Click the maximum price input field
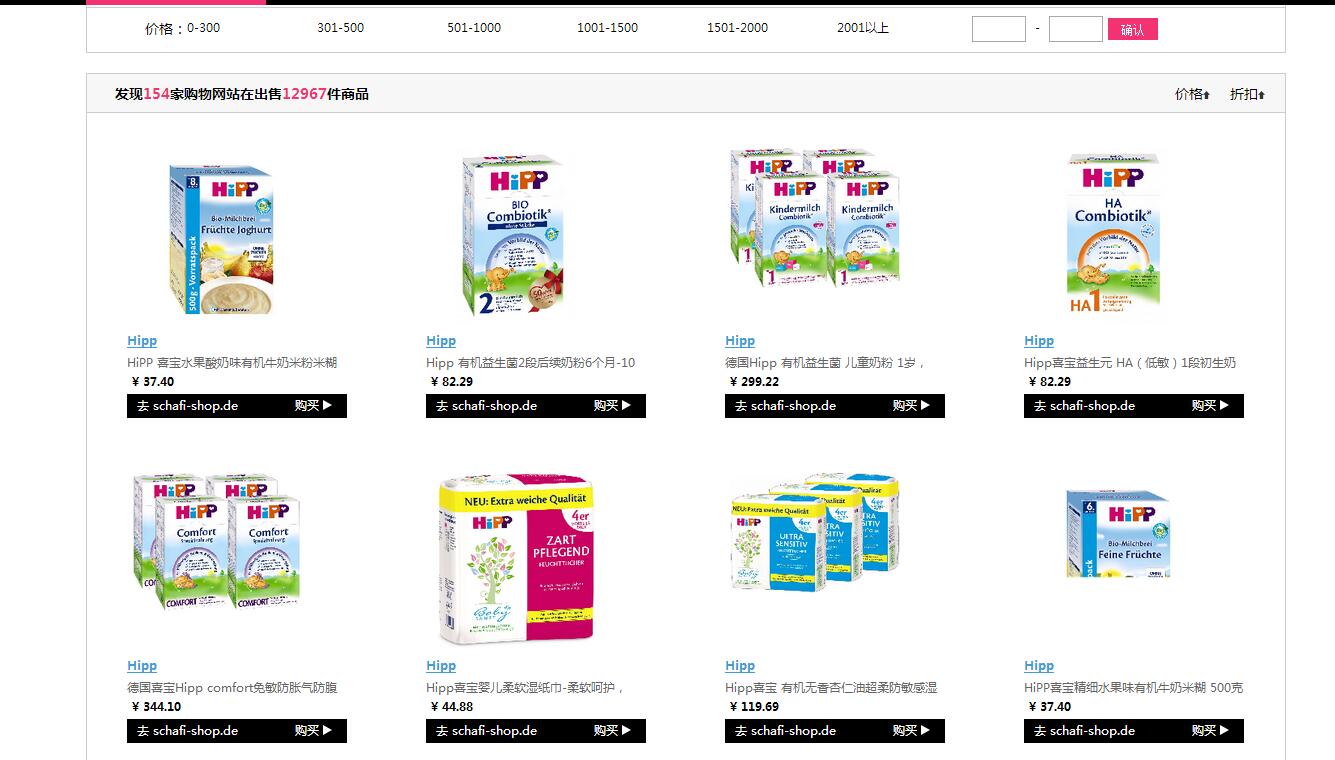The height and width of the screenshot is (760, 1335). [x=1076, y=29]
